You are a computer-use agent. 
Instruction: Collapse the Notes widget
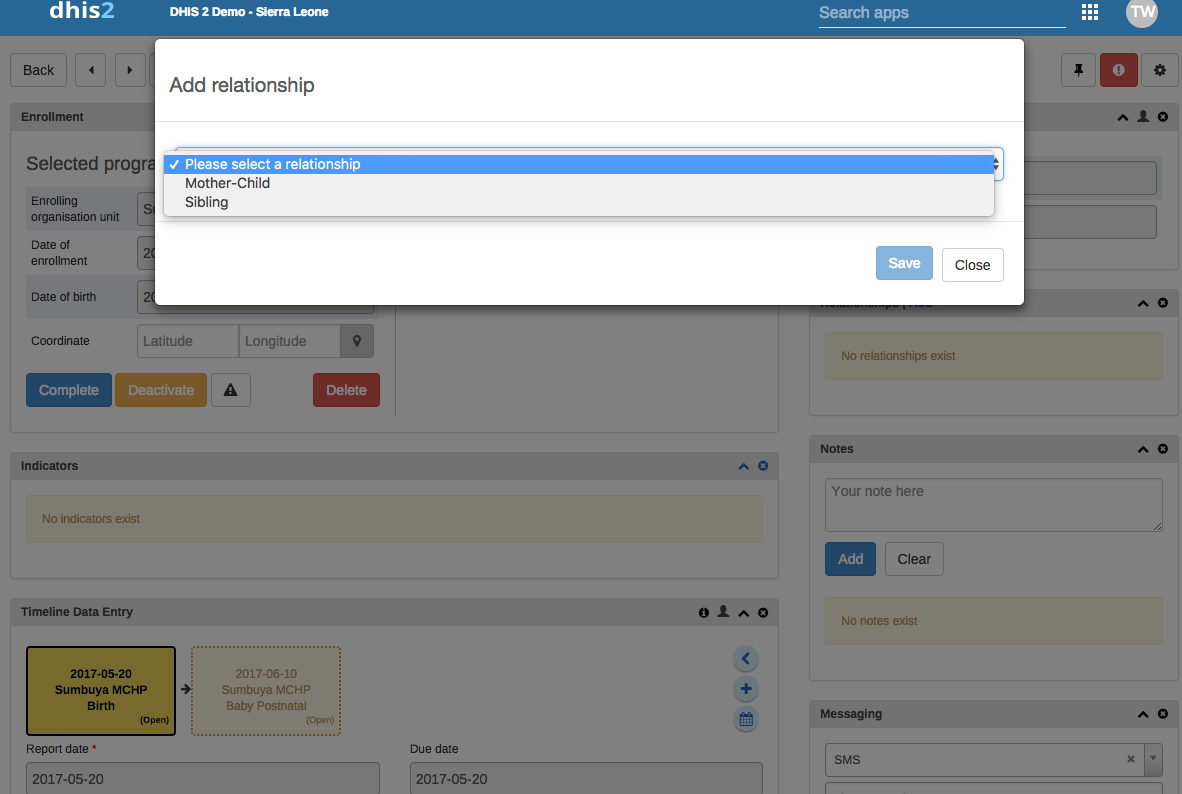(1143, 449)
